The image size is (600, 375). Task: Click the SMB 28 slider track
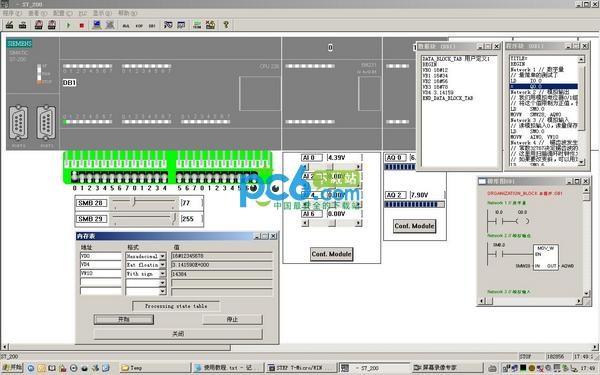144,202
